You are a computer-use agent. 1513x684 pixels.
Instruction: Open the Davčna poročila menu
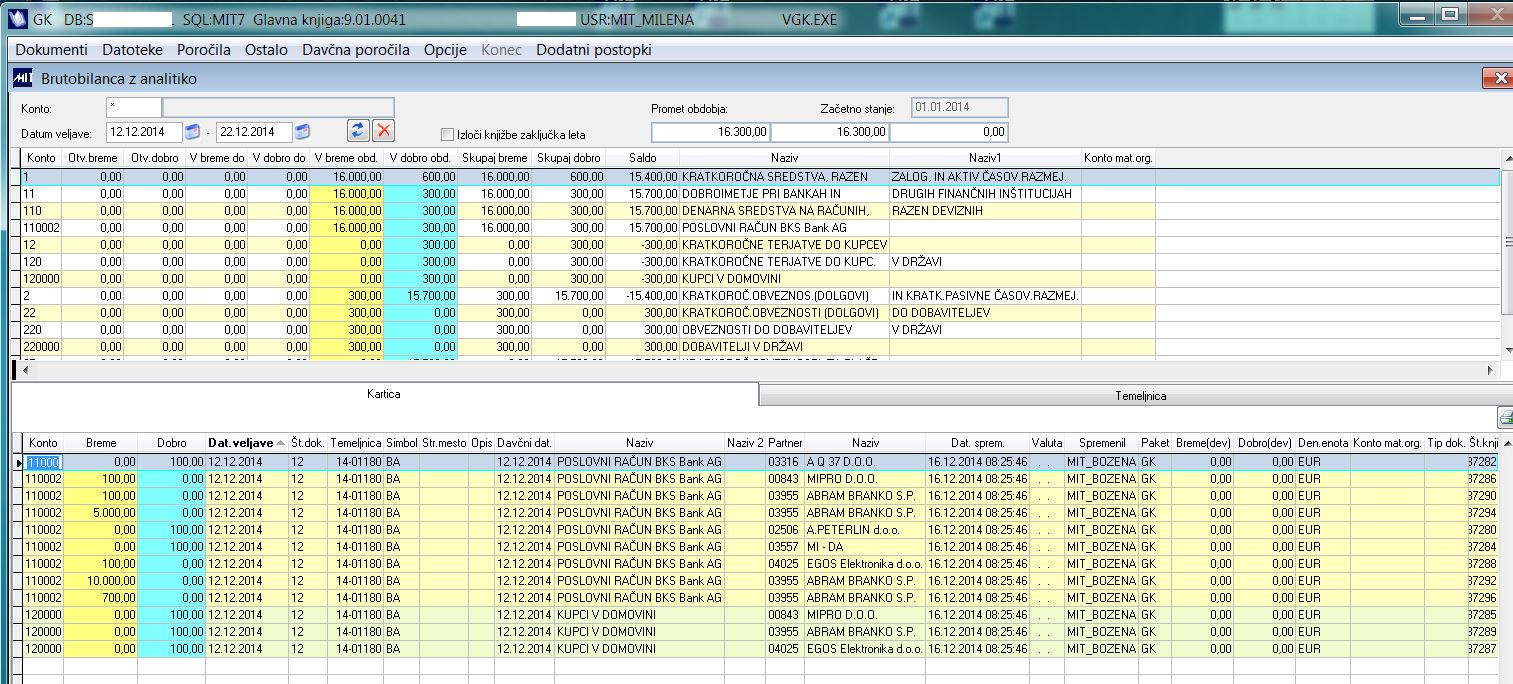pos(356,50)
